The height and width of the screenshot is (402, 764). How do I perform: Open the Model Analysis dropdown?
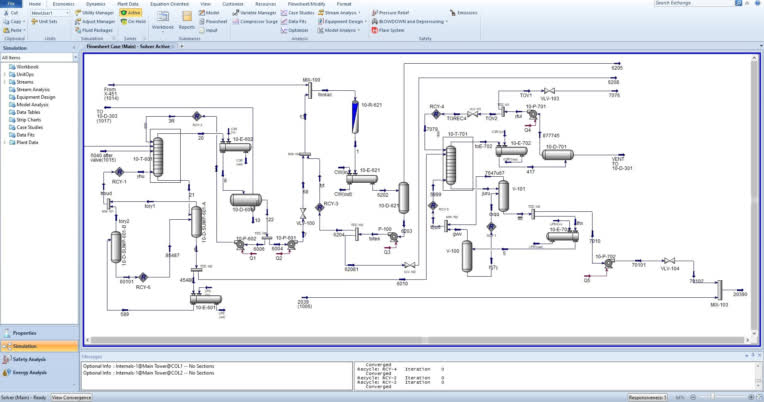(x=339, y=30)
